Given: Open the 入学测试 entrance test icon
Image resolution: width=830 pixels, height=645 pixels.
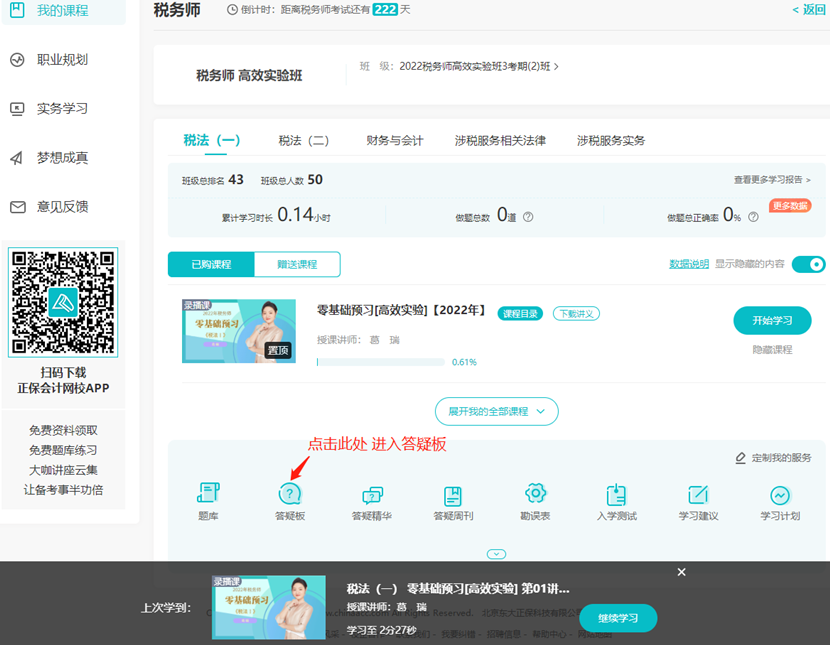Looking at the screenshot, I should tap(617, 495).
